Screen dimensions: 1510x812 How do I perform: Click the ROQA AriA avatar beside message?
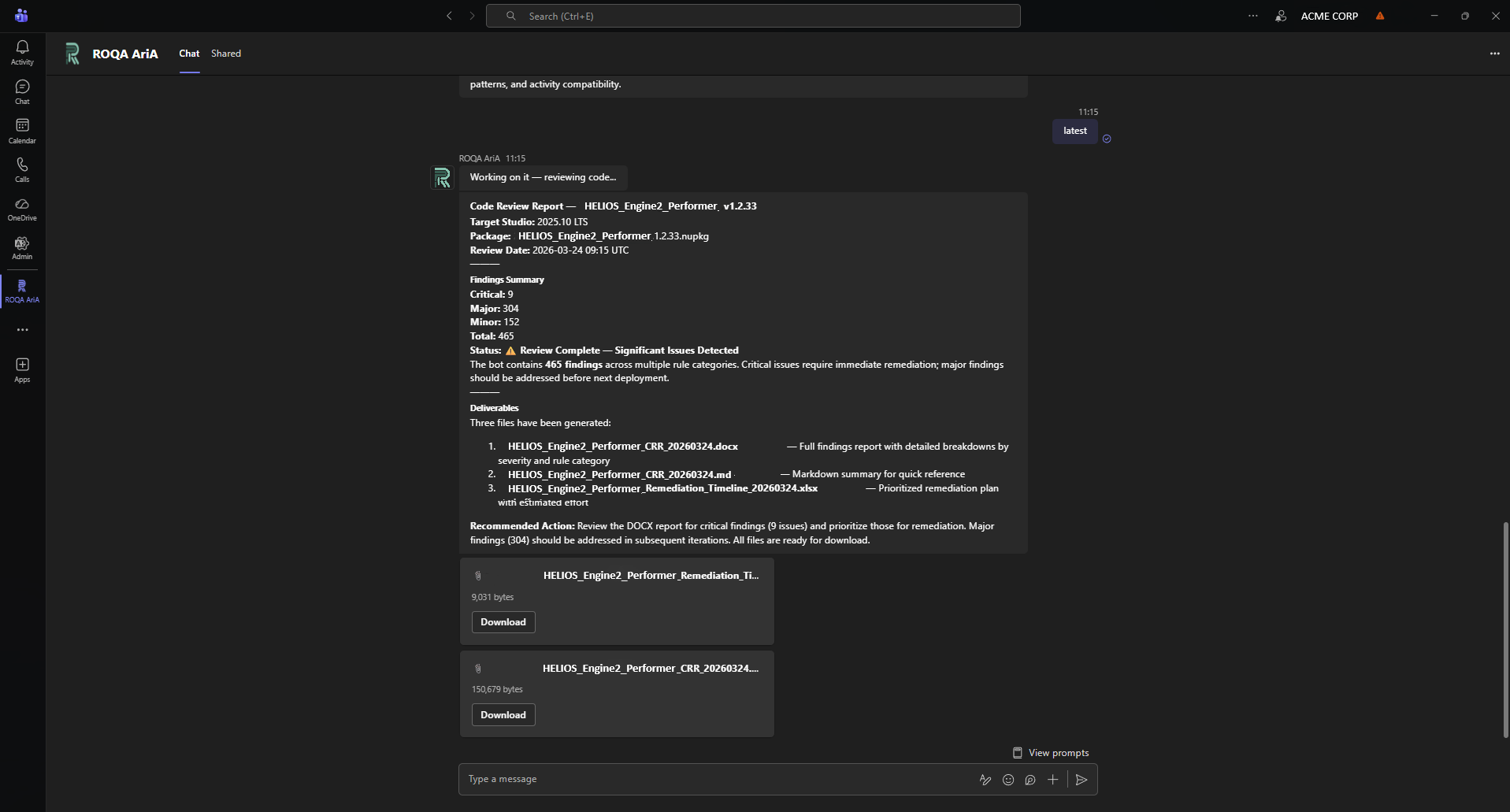click(x=443, y=178)
